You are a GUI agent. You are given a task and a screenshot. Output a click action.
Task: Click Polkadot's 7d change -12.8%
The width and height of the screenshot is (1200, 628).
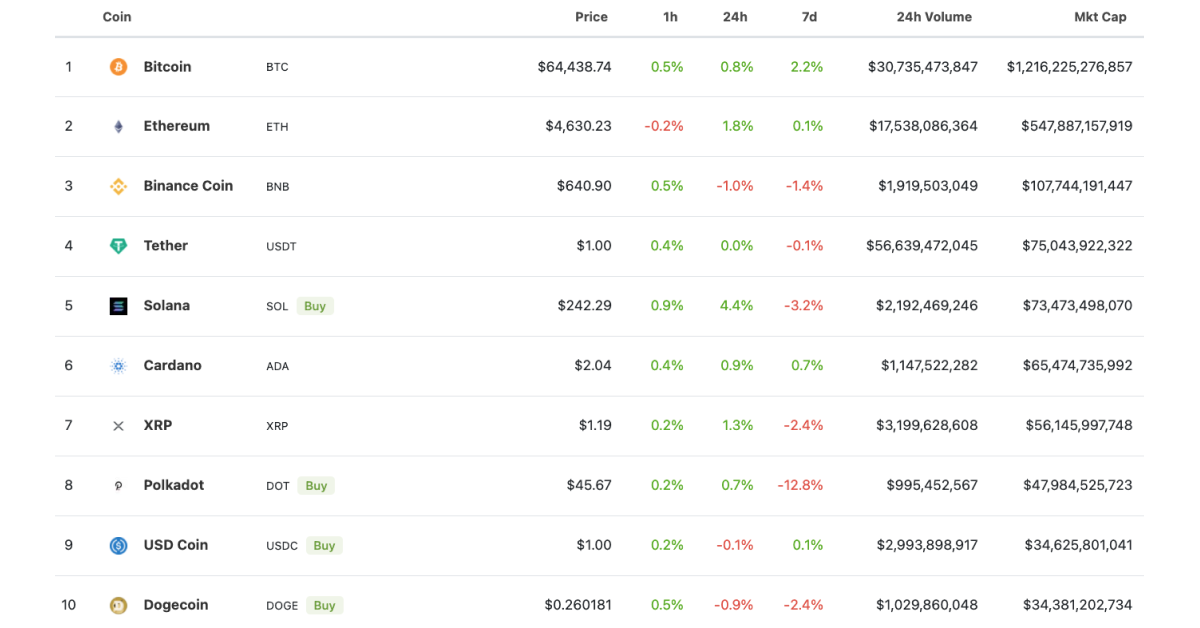point(800,485)
